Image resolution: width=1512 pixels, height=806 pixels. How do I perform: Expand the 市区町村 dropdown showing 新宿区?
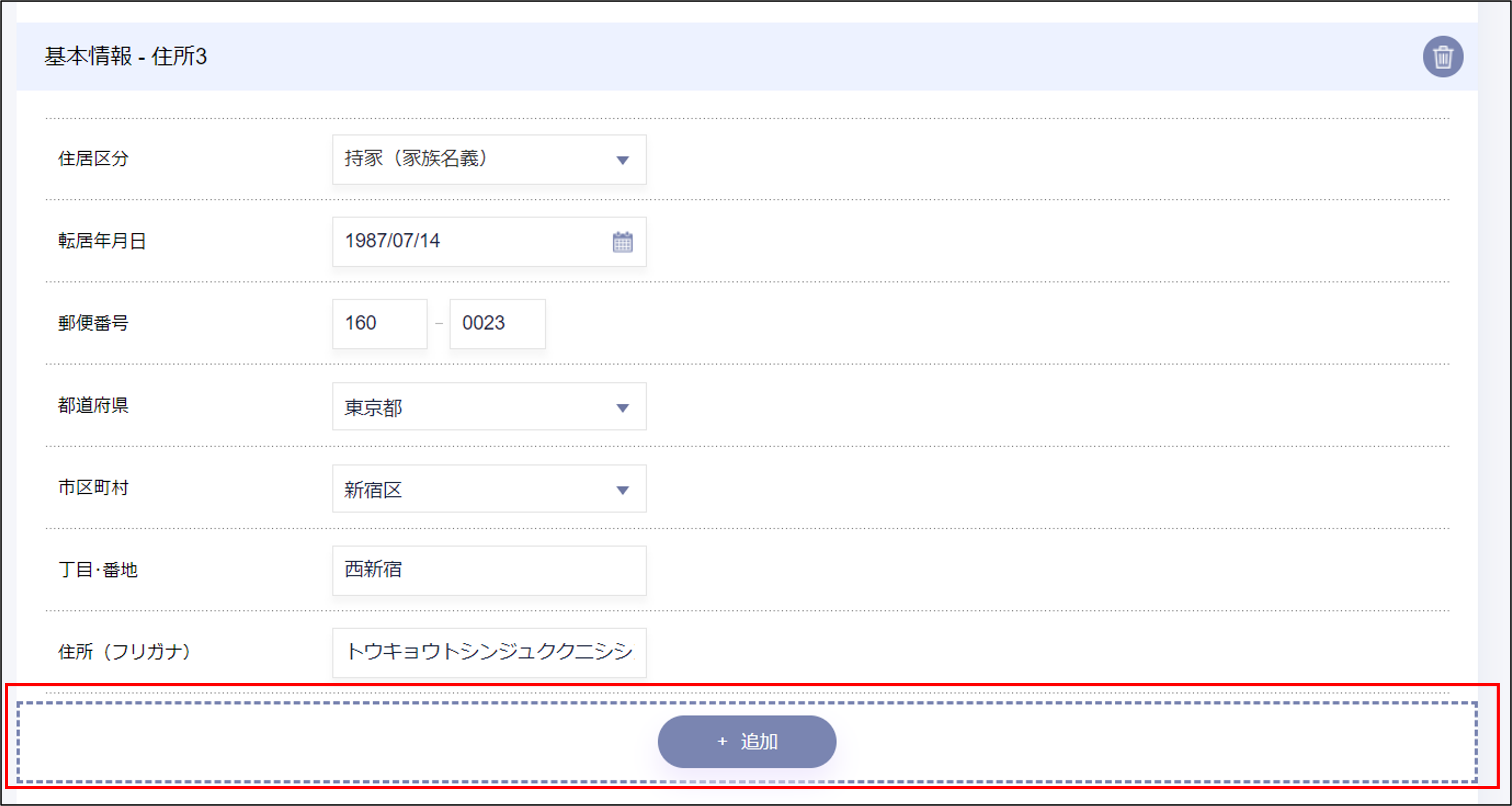488,489
